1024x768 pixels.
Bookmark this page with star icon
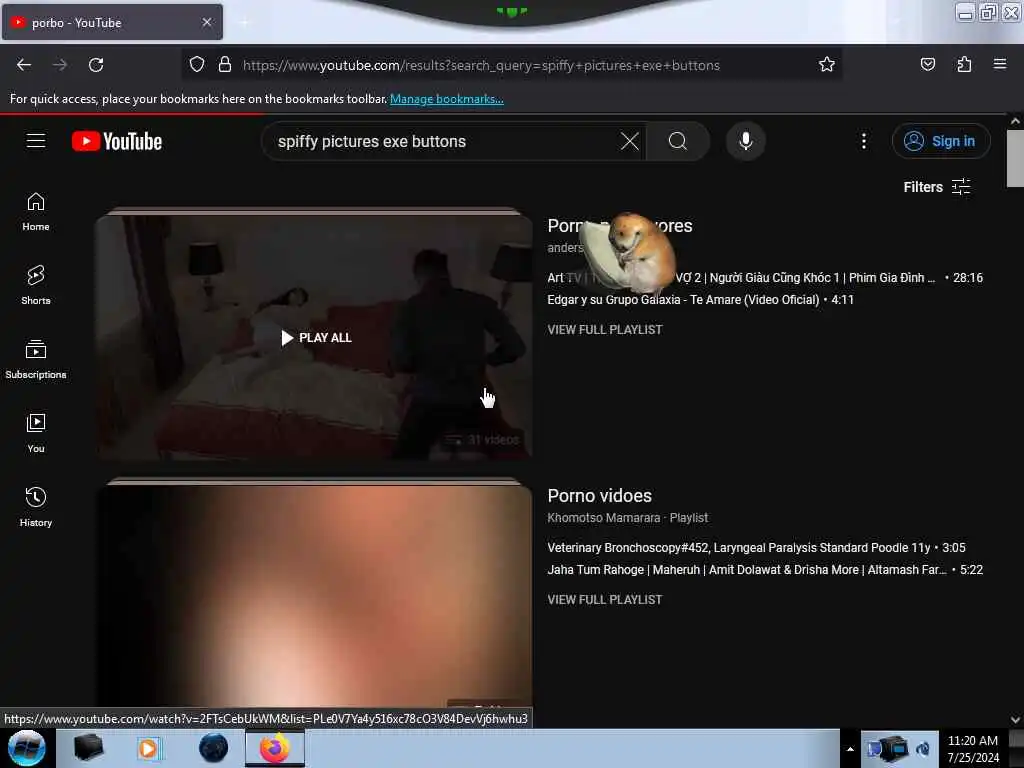[827, 65]
